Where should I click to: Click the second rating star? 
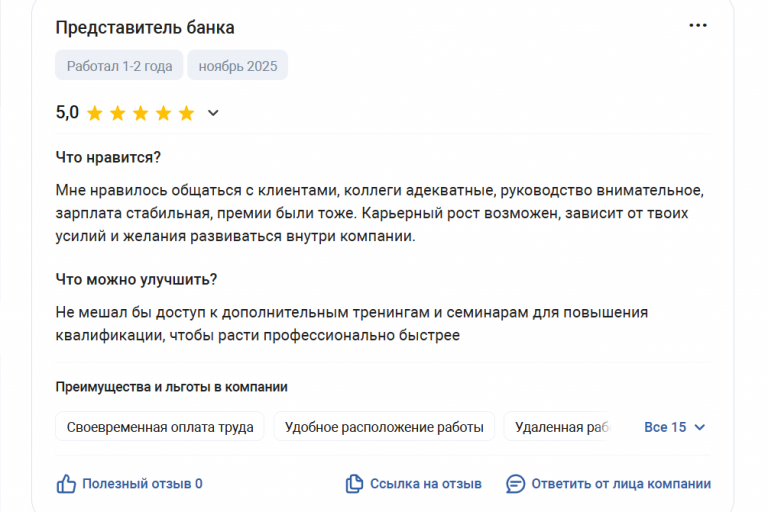coord(118,113)
